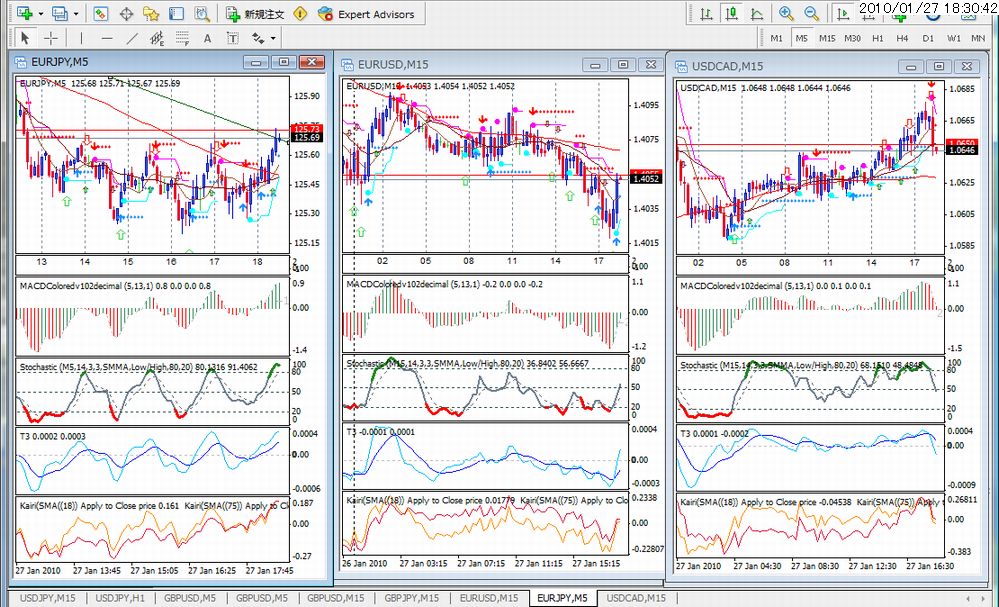The height and width of the screenshot is (607, 999).
Task: Set timeframe to H1
Action: click(878, 38)
